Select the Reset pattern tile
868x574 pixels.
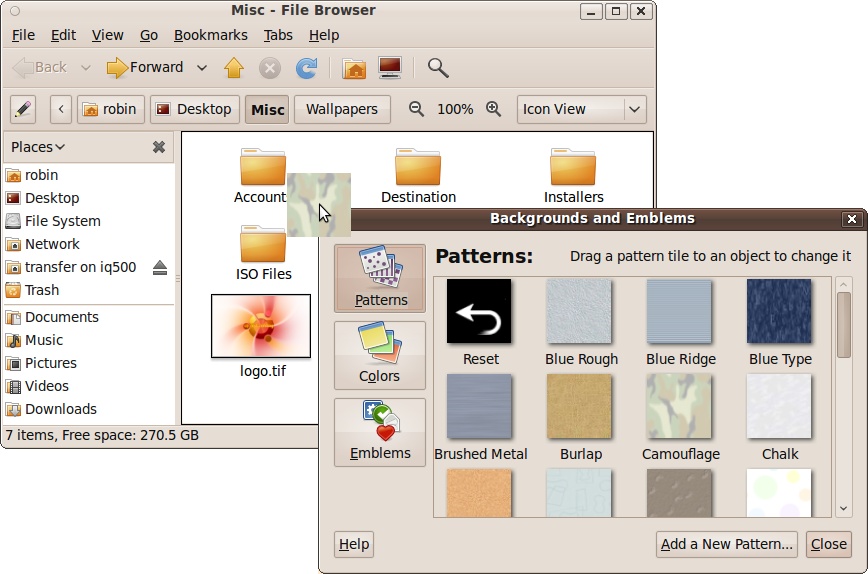479,311
